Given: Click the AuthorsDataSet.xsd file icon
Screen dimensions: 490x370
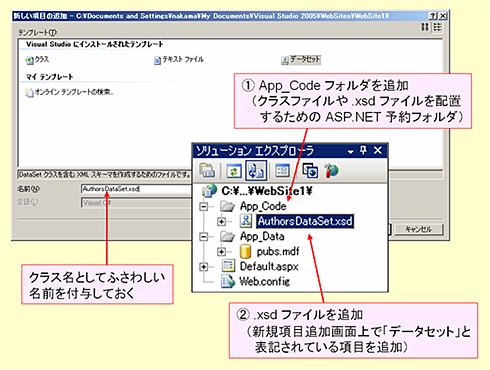Looking at the screenshot, I should pos(246,221).
